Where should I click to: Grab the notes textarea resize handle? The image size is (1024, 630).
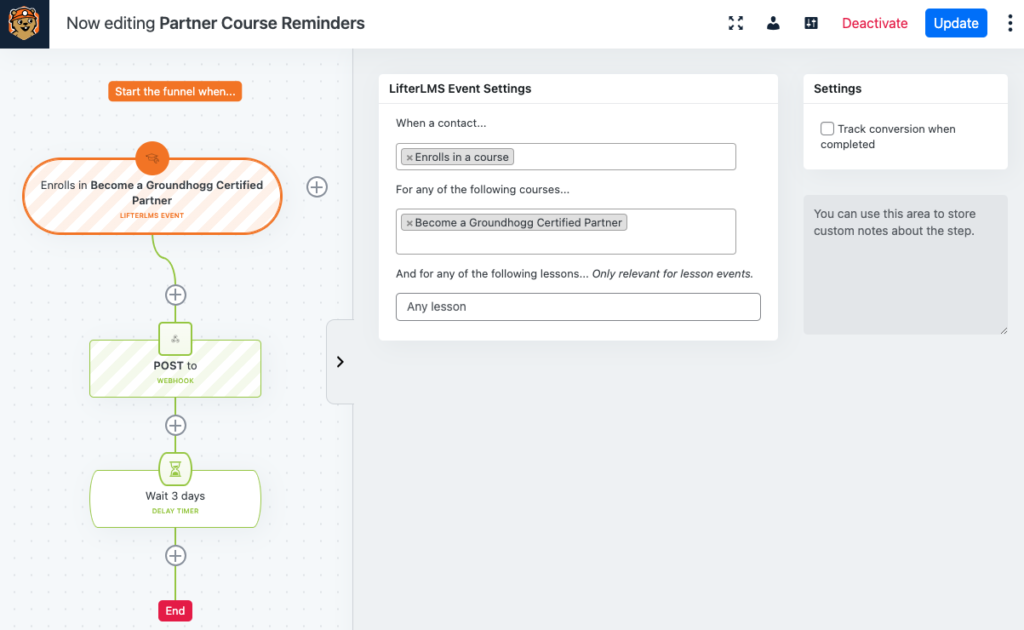point(1003,330)
